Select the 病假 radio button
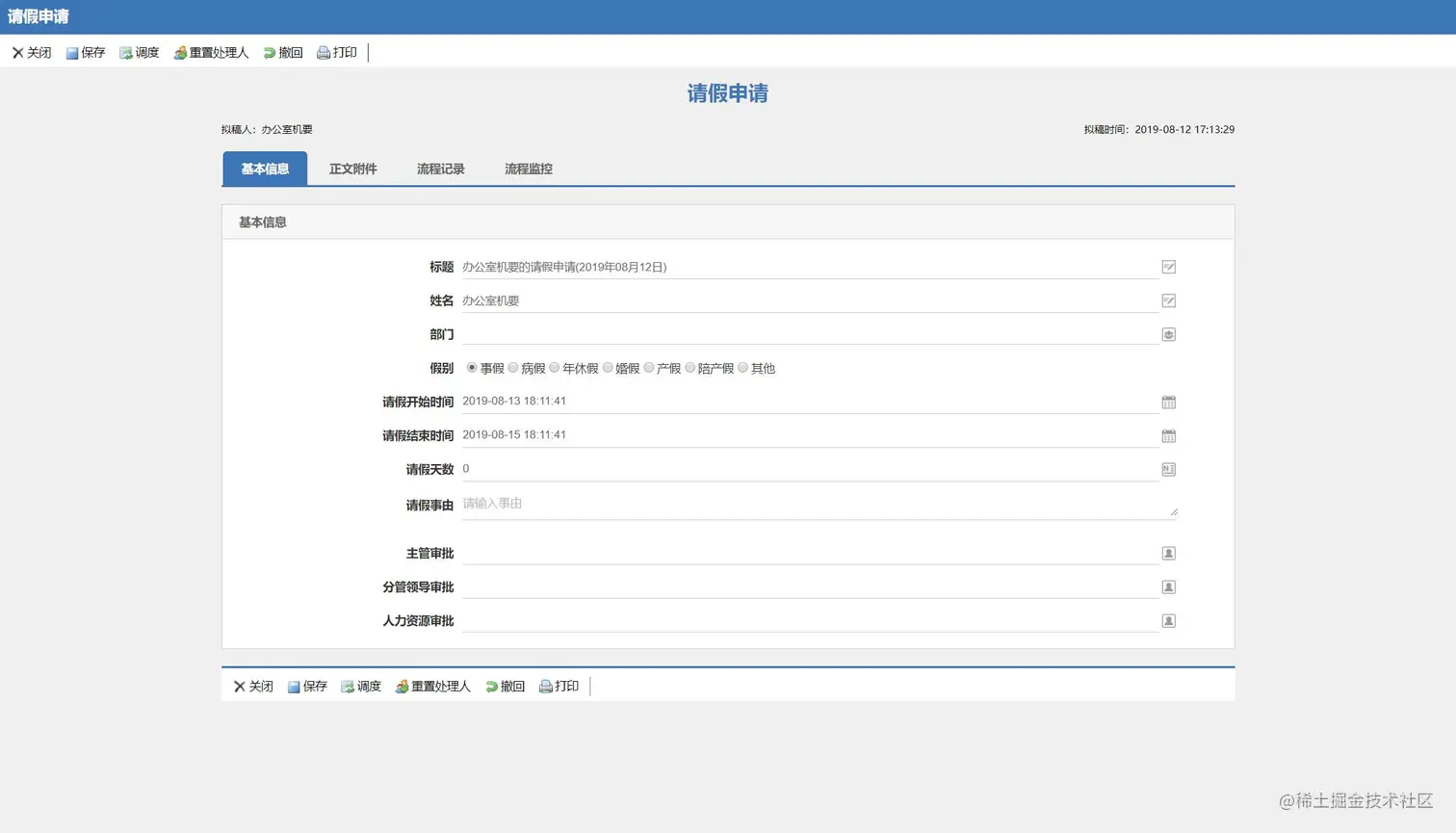This screenshot has width=1456, height=833. (x=513, y=368)
